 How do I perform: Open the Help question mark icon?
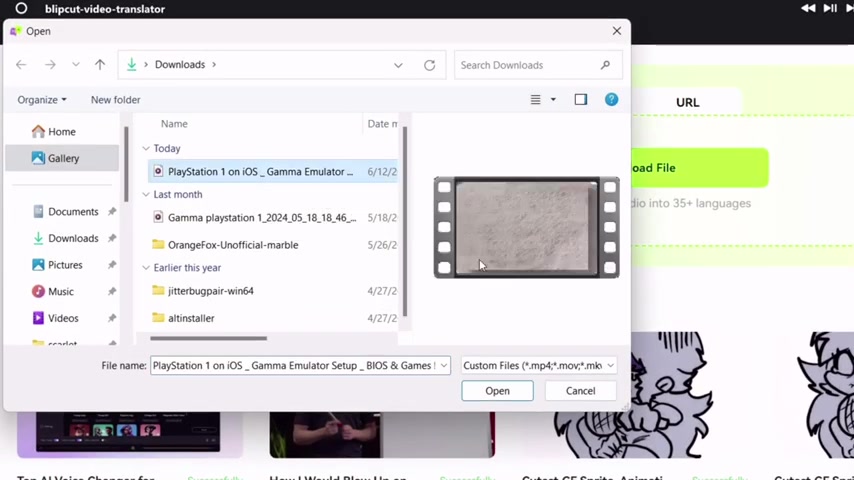point(611,100)
